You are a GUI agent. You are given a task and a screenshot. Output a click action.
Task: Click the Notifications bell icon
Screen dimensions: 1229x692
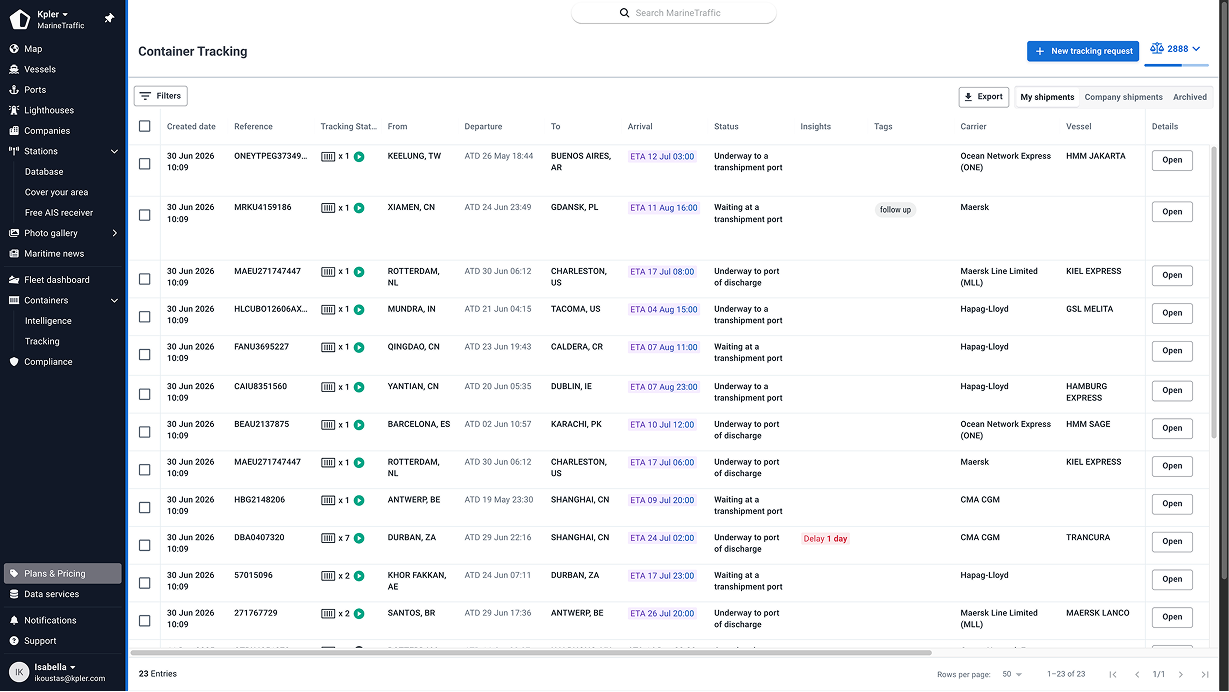pos(14,621)
